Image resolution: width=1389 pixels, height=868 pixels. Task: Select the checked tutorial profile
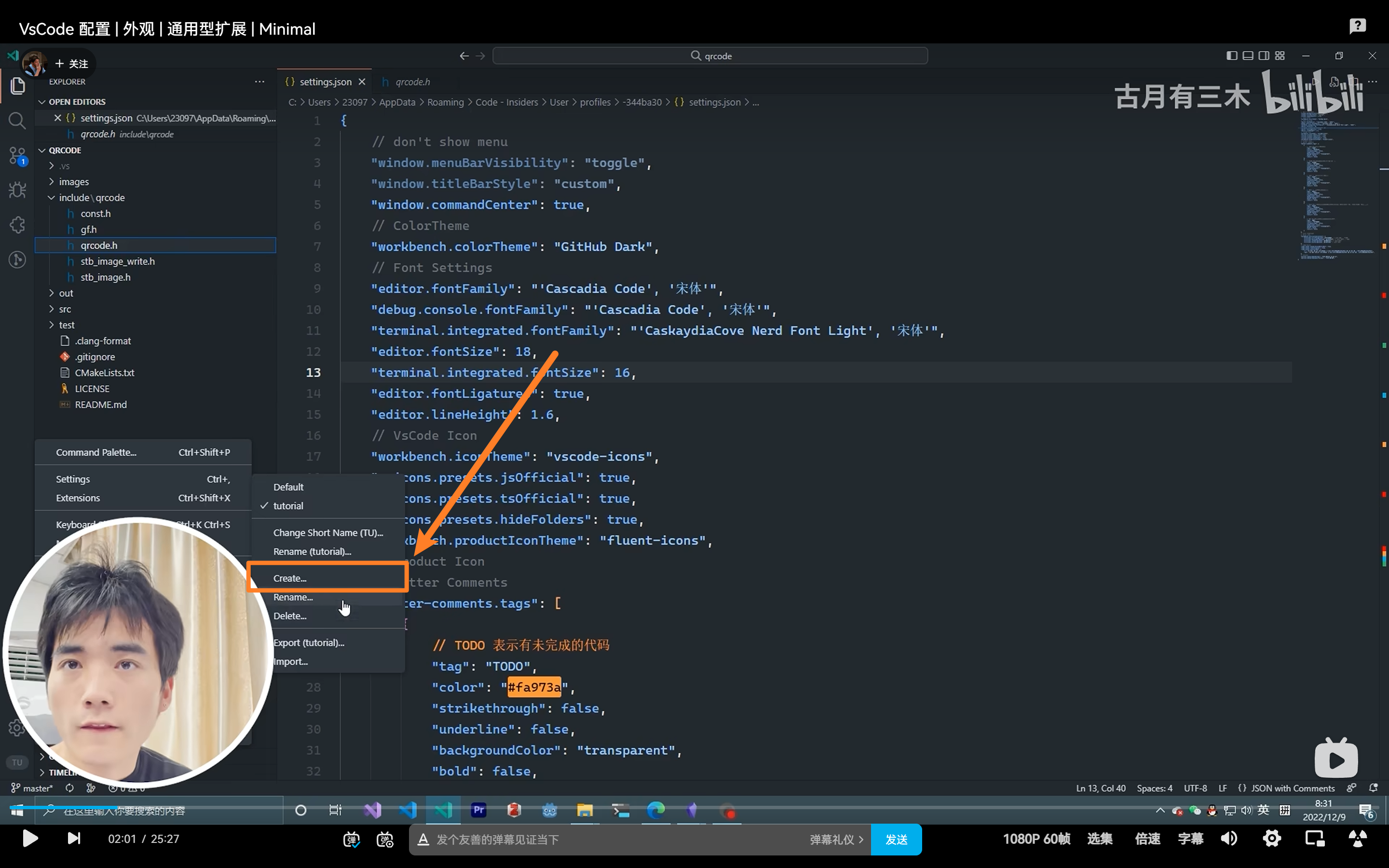[x=328, y=506]
